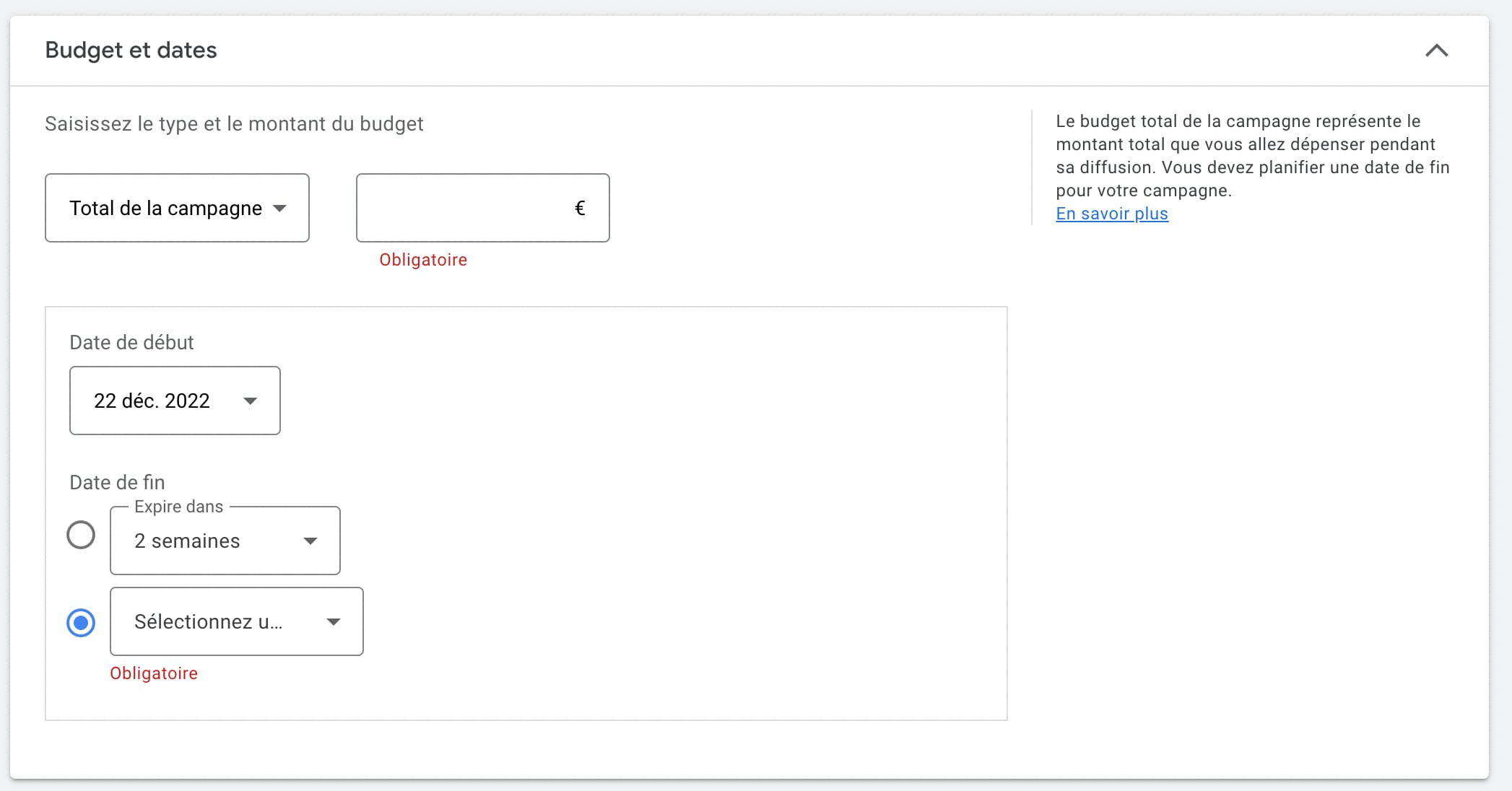
Task: Open the 2 semaines expiration dropdown
Action: (225, 541)
